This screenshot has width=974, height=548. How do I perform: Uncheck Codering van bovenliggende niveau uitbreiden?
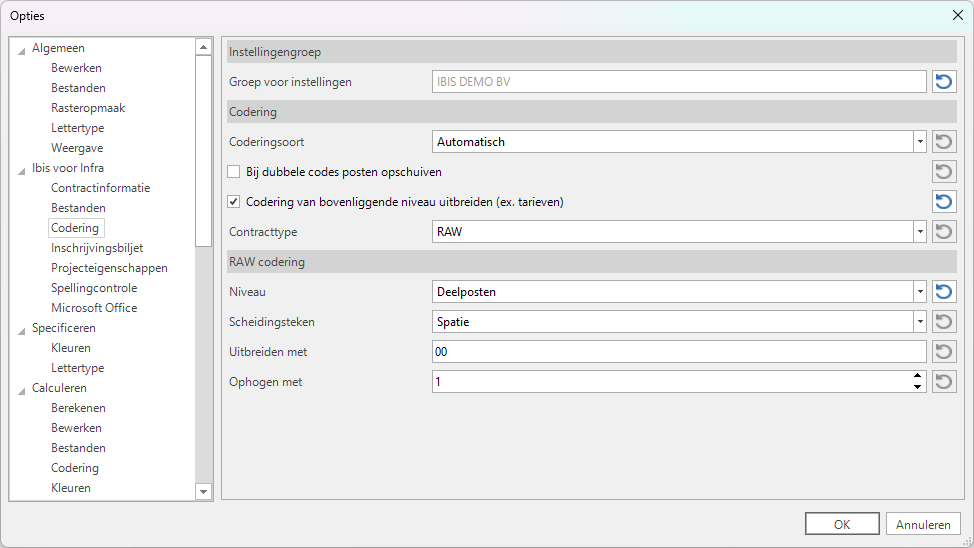pos(234,202)
